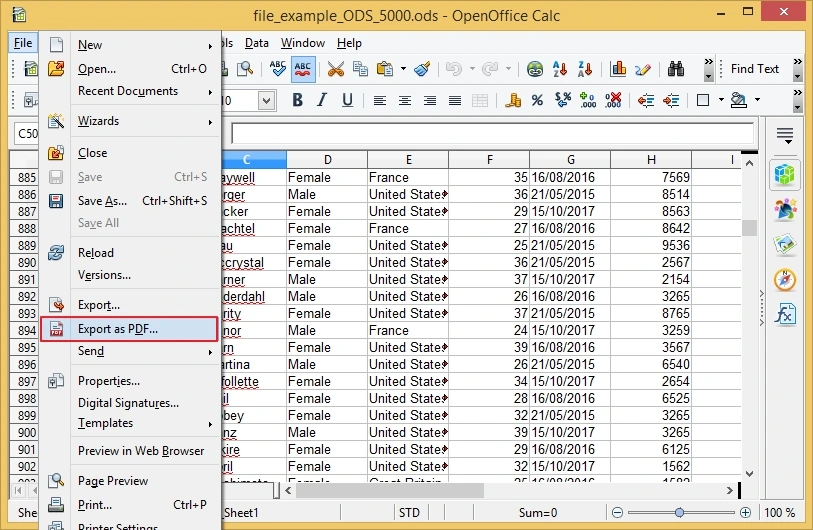Toggle the AutoSpellcheck icon

click(x=303, y=68)
